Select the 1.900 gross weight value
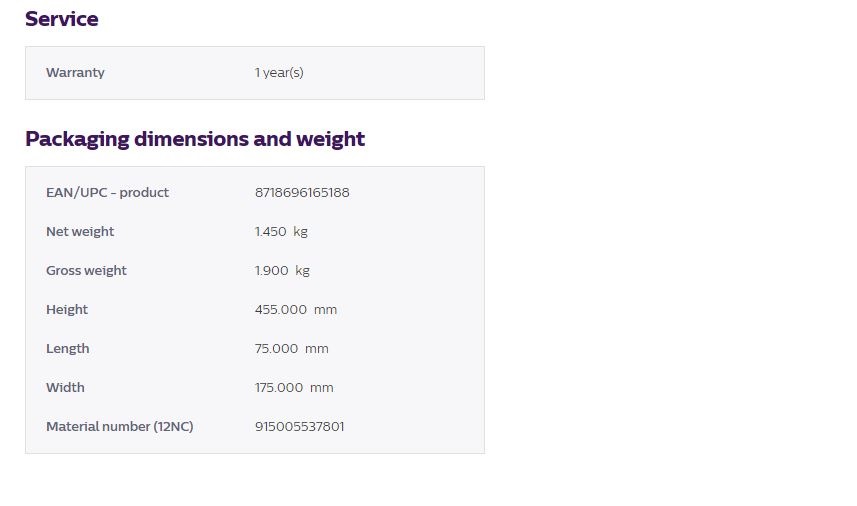Screen dimensions: 857x506 [x=271, y=270]
